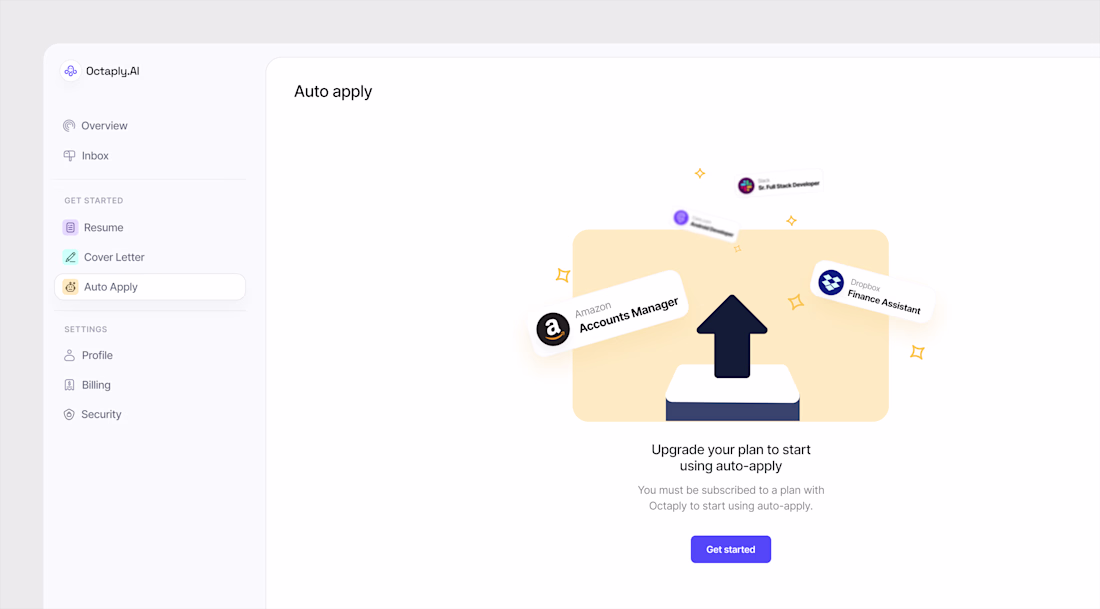
Task: Click the Billing receipt icon
Action: (69, 385)
